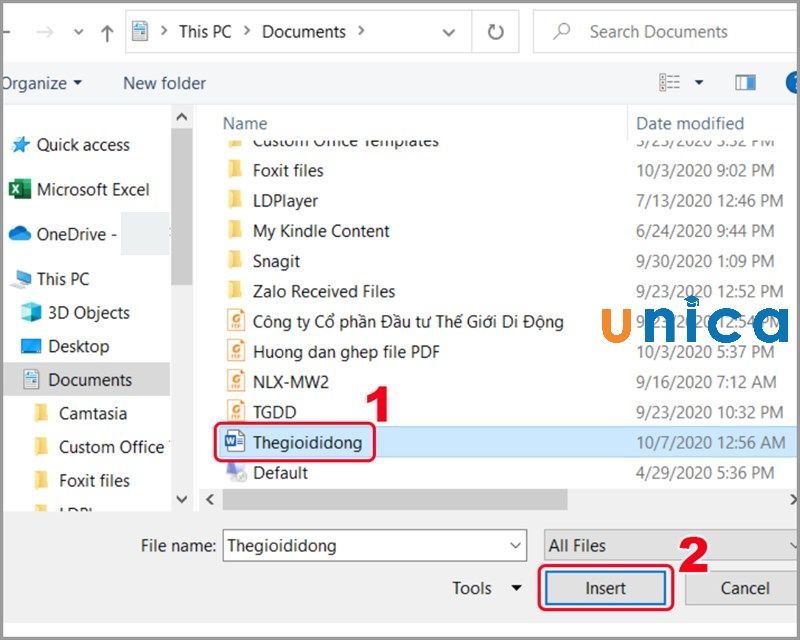Sort by the Name column header
This screenshot has width=800, height=640.
245,123
